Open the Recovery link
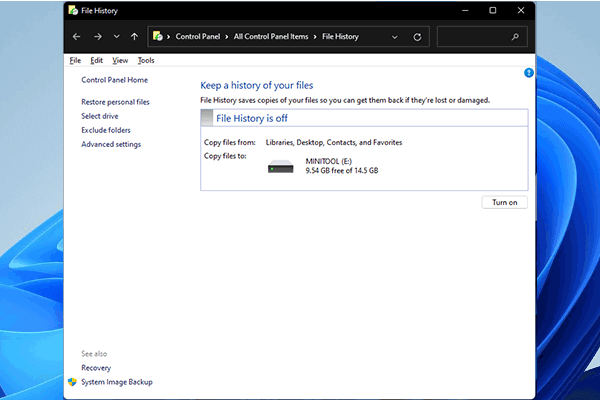600x400 pixels. 96,368
